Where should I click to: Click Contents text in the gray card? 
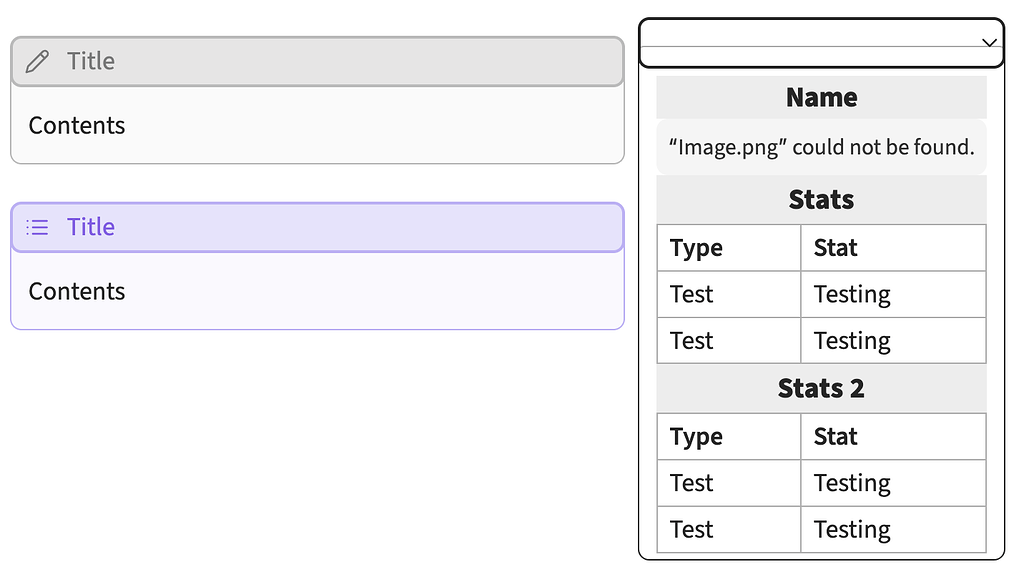(76, 125)
